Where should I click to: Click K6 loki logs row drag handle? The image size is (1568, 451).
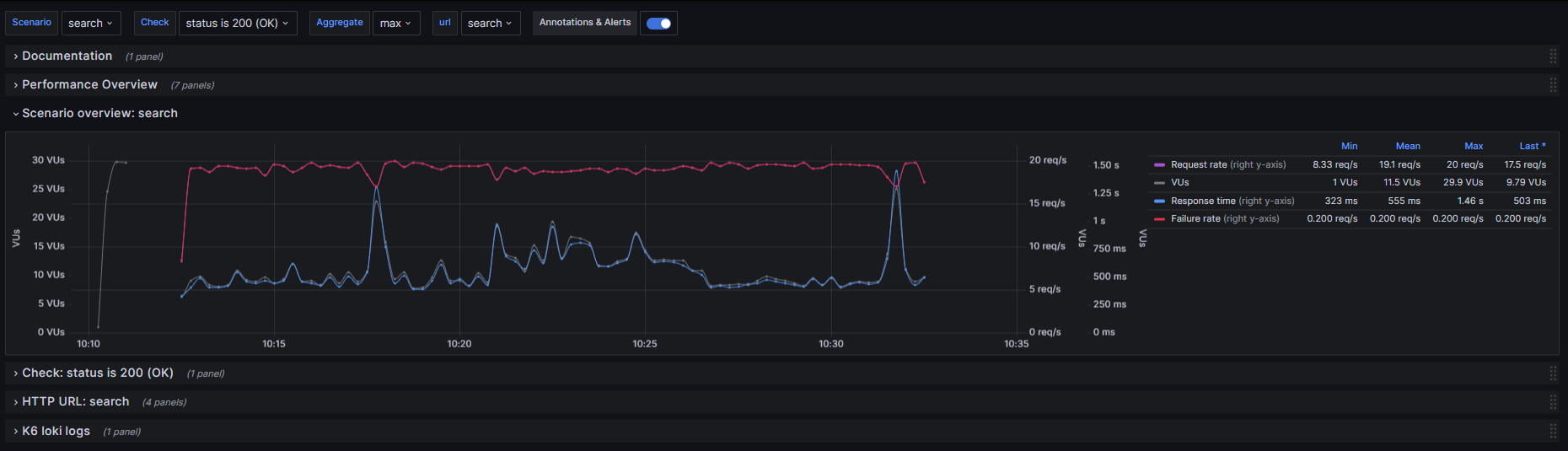[1552, 431]
